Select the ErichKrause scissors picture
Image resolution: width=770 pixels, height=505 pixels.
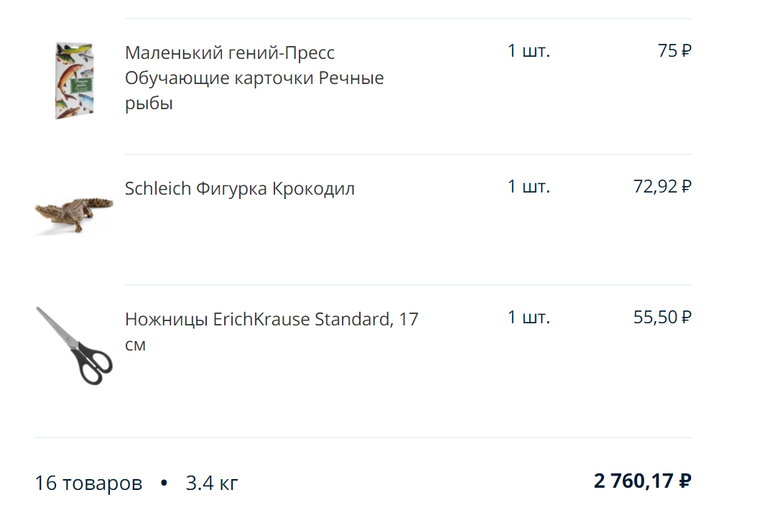pyautogui.click(x=74, y=345)
